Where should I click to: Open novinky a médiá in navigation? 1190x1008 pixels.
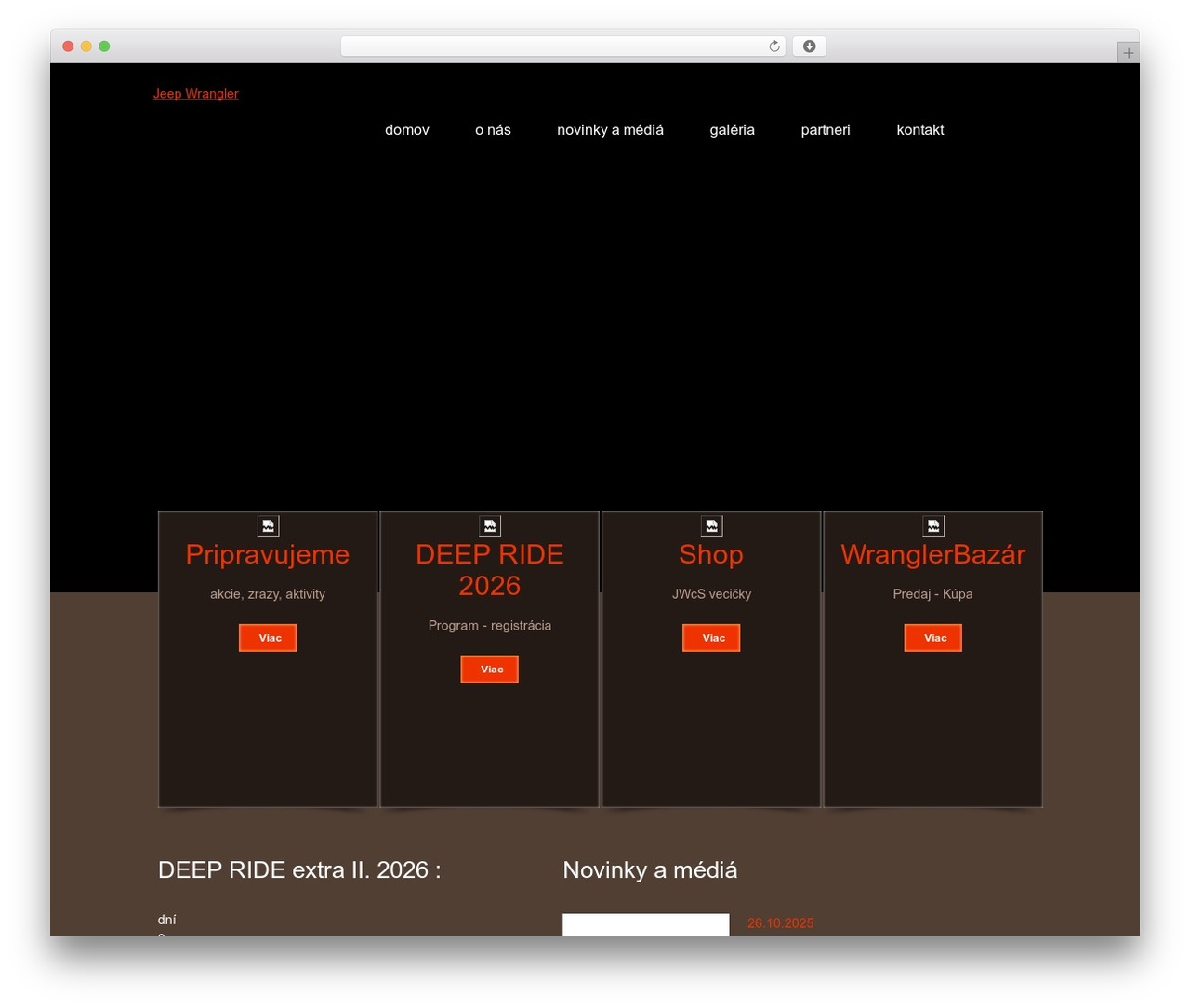pyautogui.click(x=610, y=130)
